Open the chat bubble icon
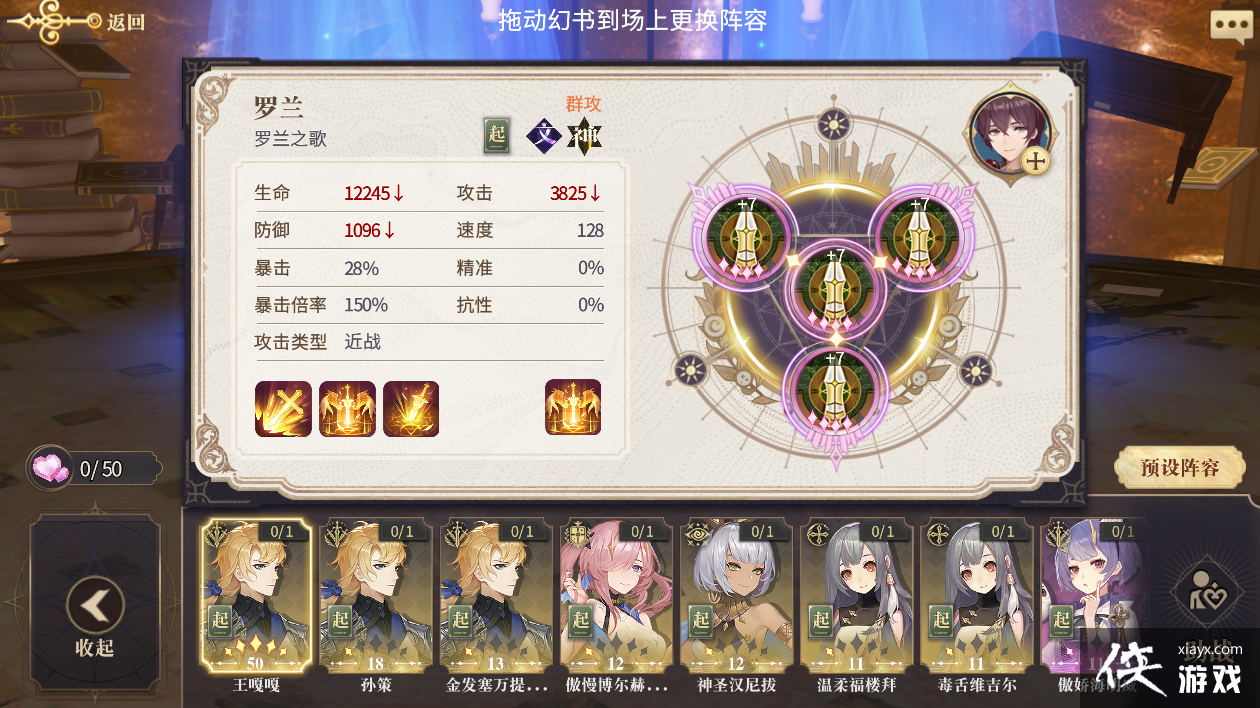The width and height of the screenshot is (1260, 708). pyautogui.click(x=1229, y=26)
